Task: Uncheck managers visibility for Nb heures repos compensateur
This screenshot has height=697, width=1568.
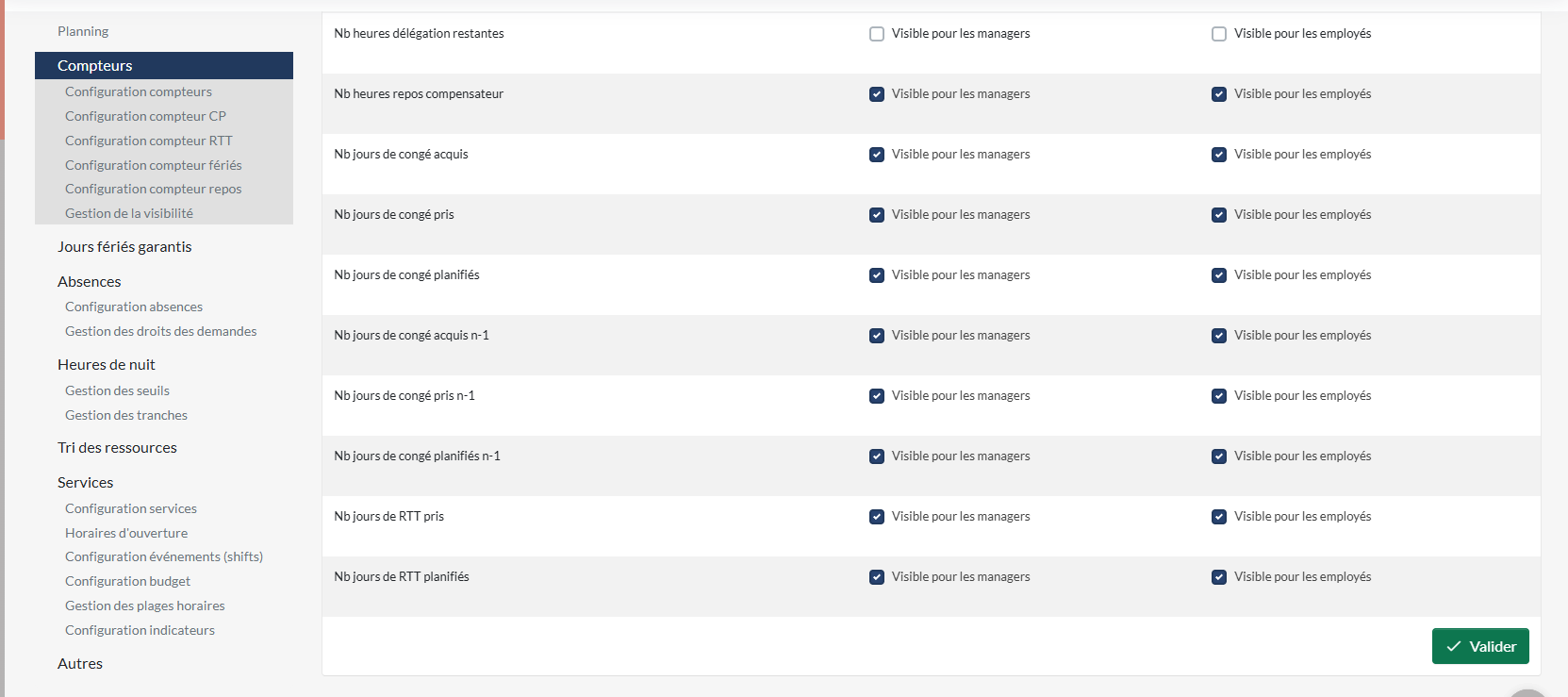Action: tap(877, 94)
